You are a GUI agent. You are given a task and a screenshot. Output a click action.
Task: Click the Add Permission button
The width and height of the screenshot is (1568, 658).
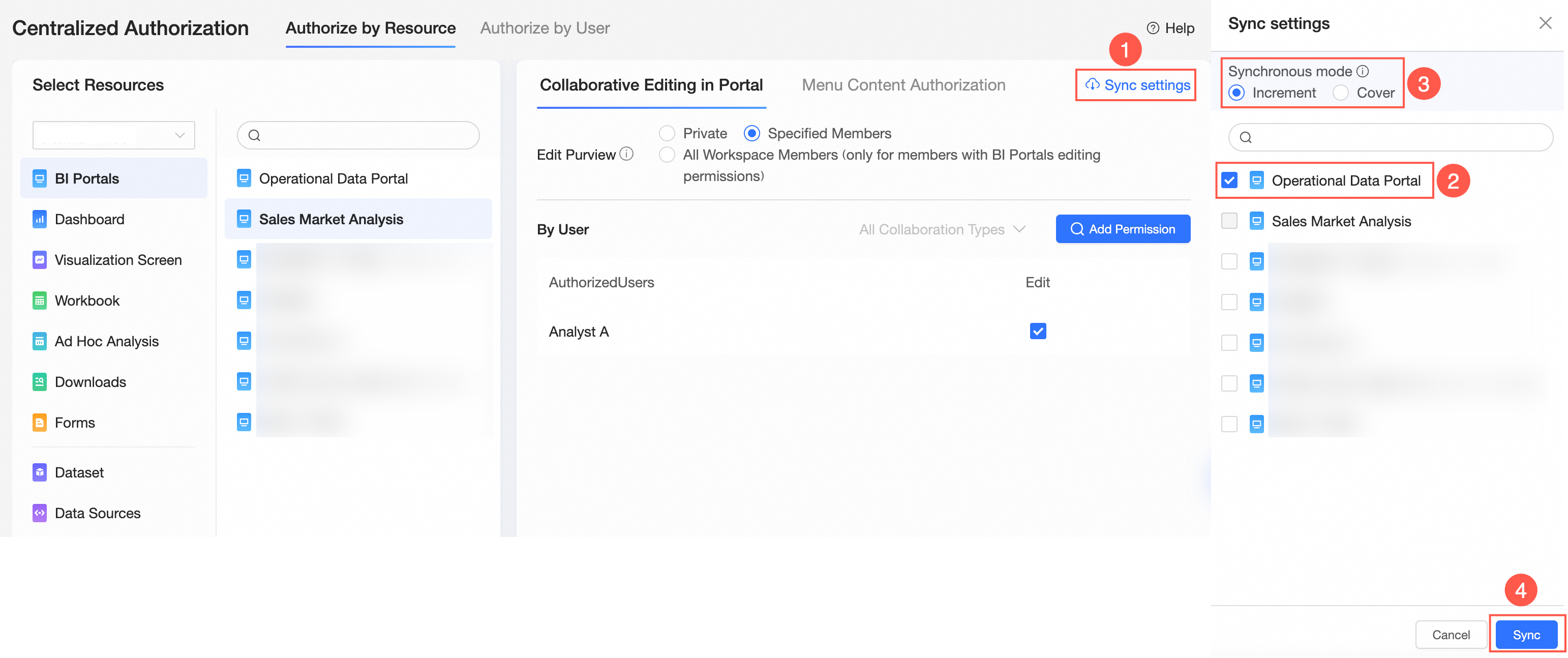click(x=1123, y=229)
